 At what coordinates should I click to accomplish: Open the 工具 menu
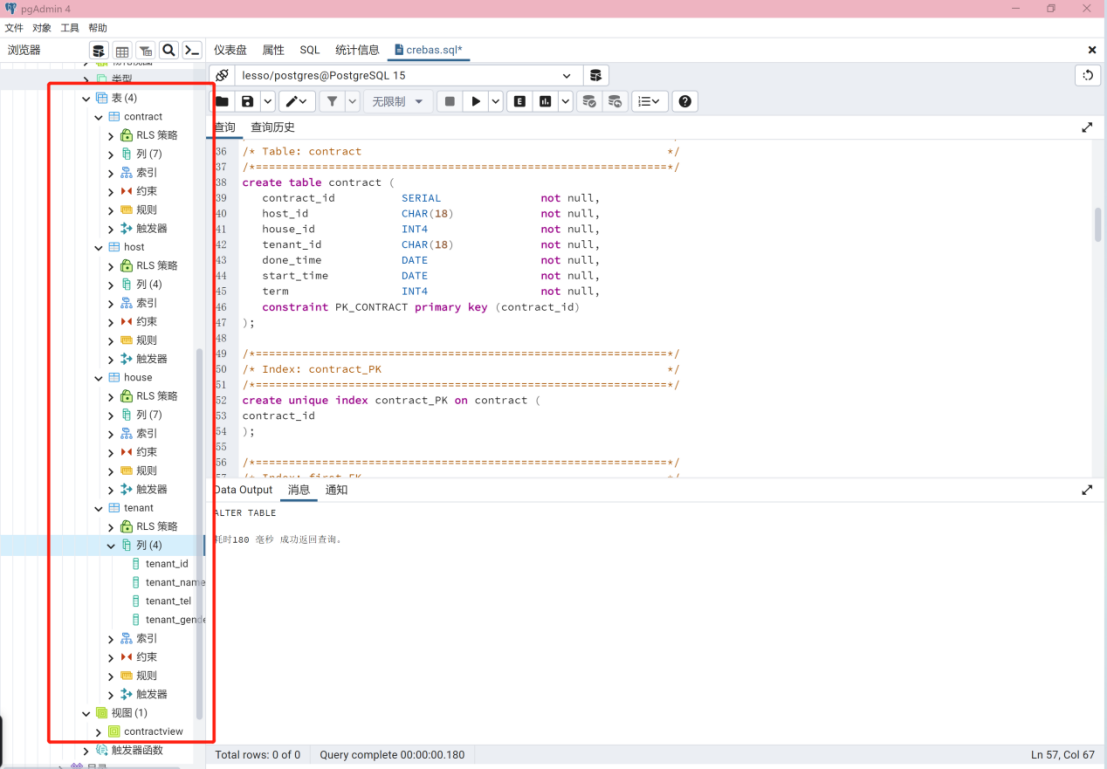(x=70, y=28)
